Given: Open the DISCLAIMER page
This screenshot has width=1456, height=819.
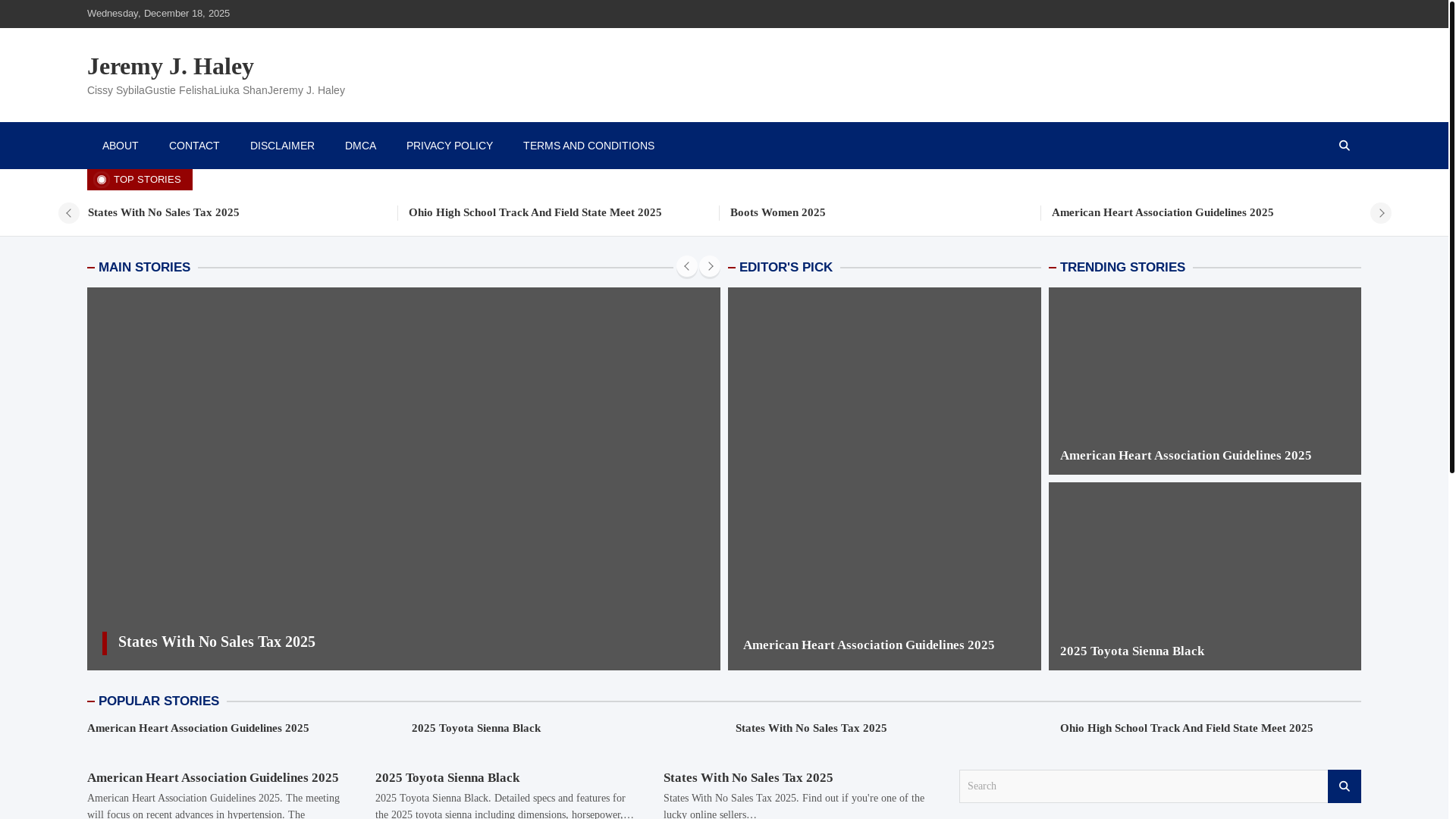Looking at the screenshot, I should click(282, 146).
